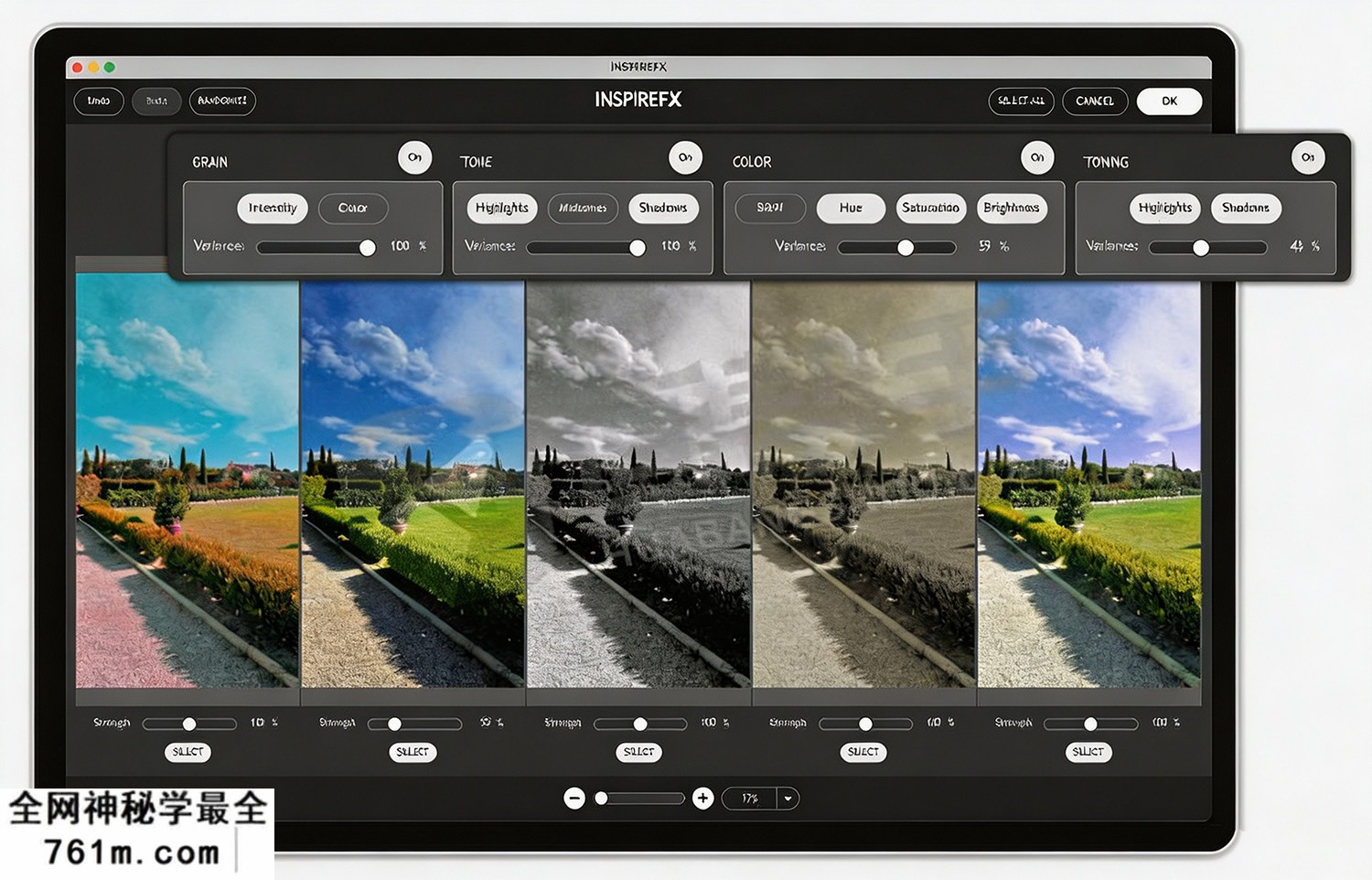Open the zoom percentage dropdown arrow
The width and height of the screenshot is (1372, 880).
pos(788,799)
